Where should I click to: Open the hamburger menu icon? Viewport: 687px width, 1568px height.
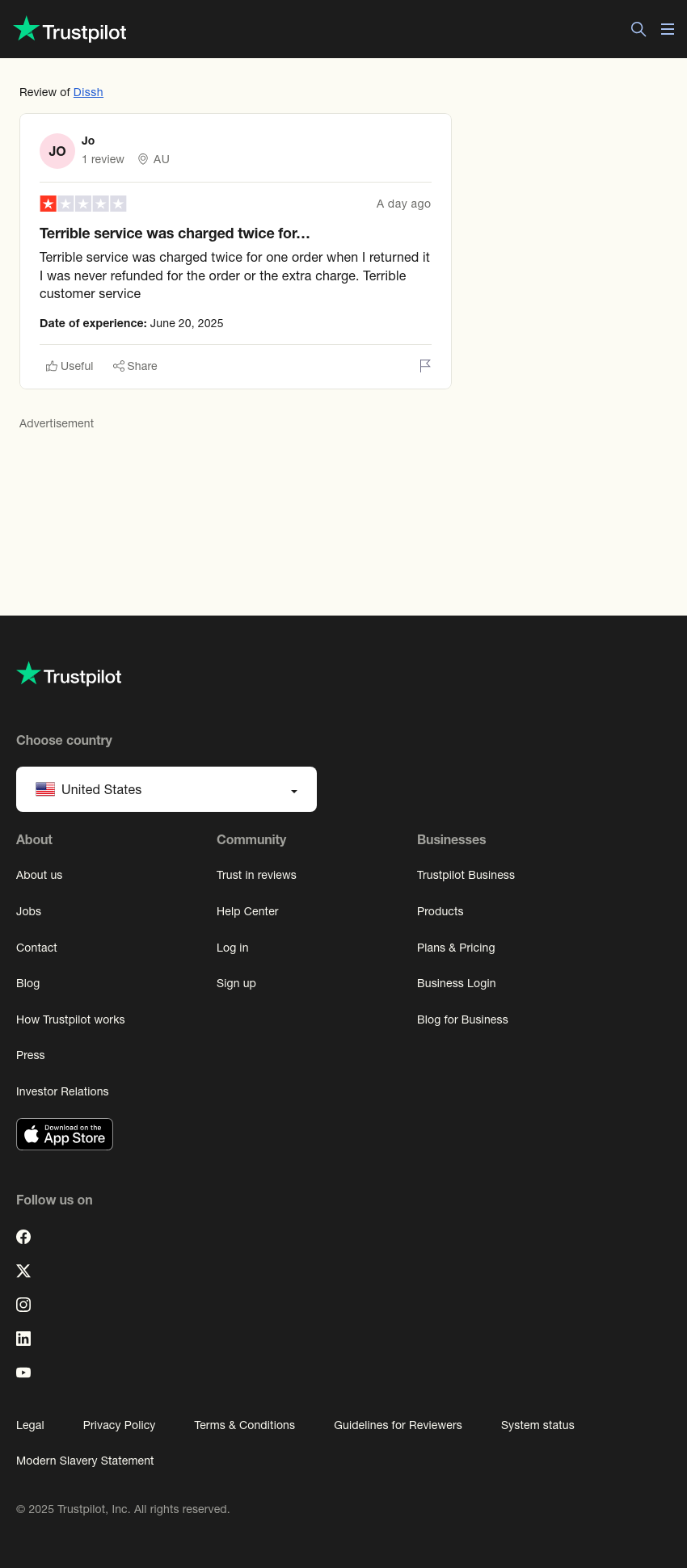668,29
